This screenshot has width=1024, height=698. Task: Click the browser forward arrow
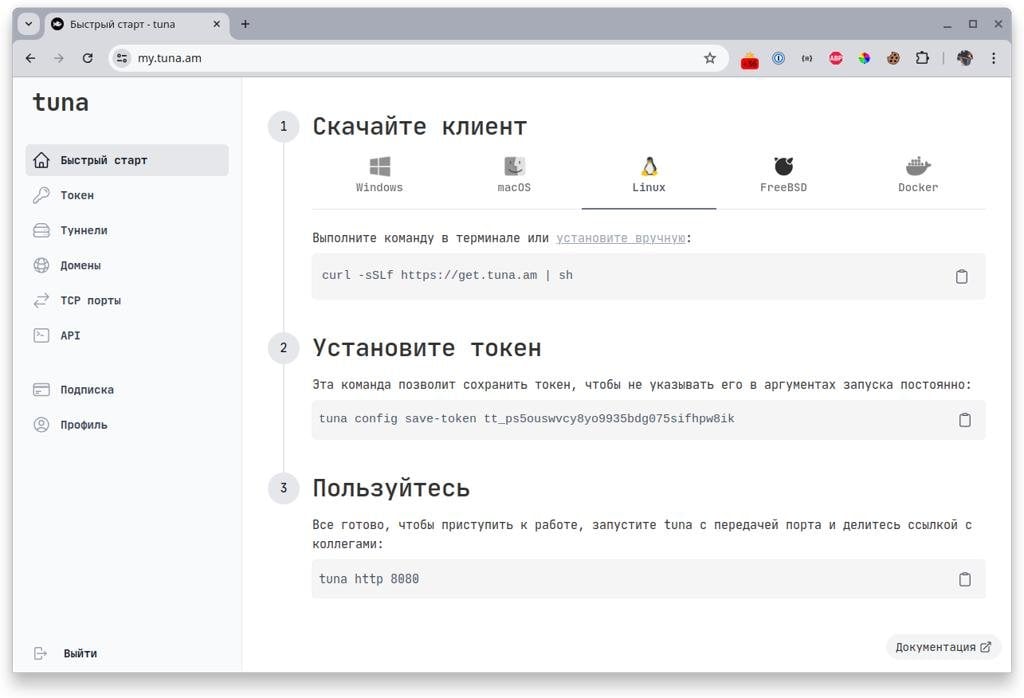click(59, 58)
